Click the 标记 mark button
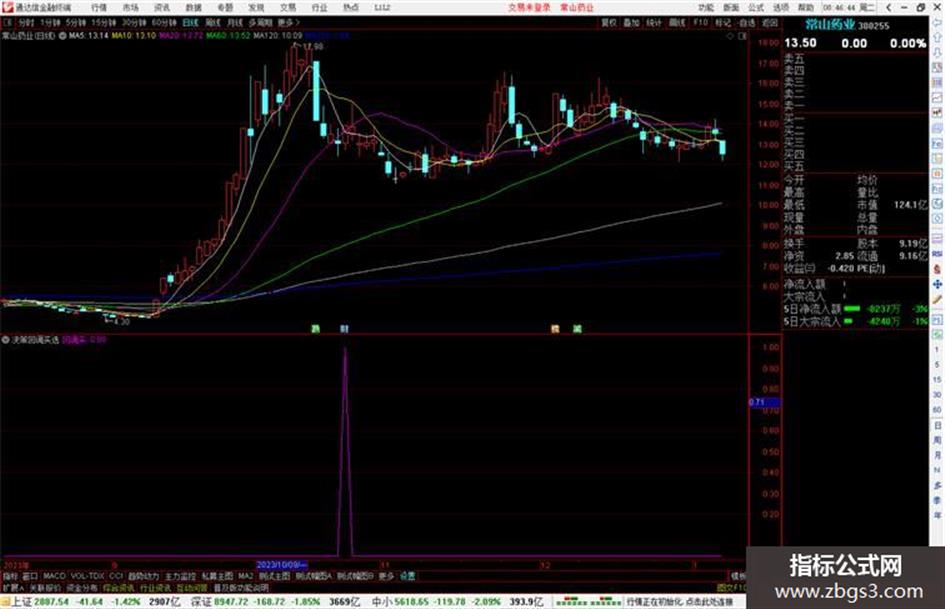 723,22
